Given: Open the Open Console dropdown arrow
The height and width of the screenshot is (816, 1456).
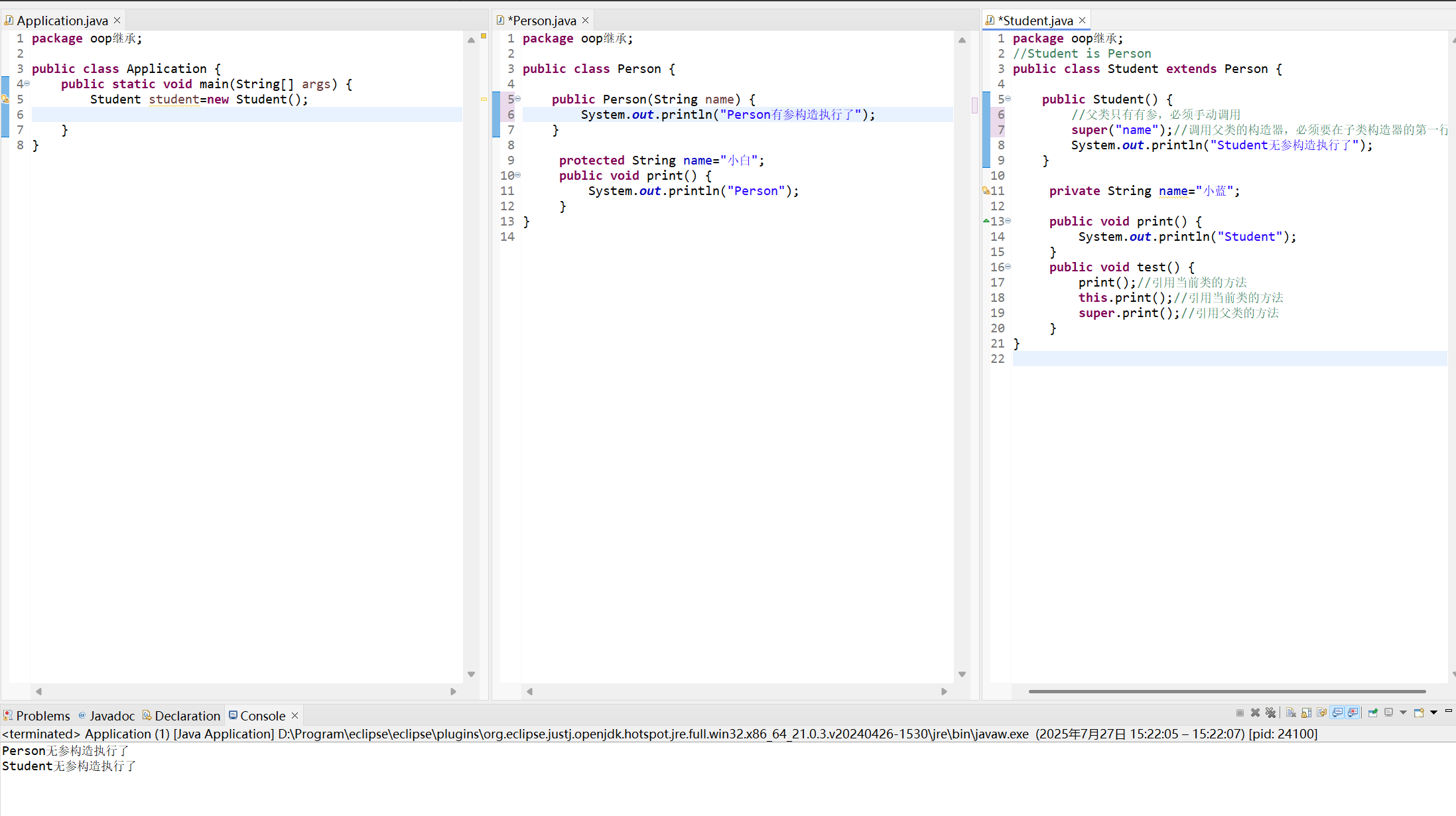Looking at the screenshot, I should point(1433,713).
